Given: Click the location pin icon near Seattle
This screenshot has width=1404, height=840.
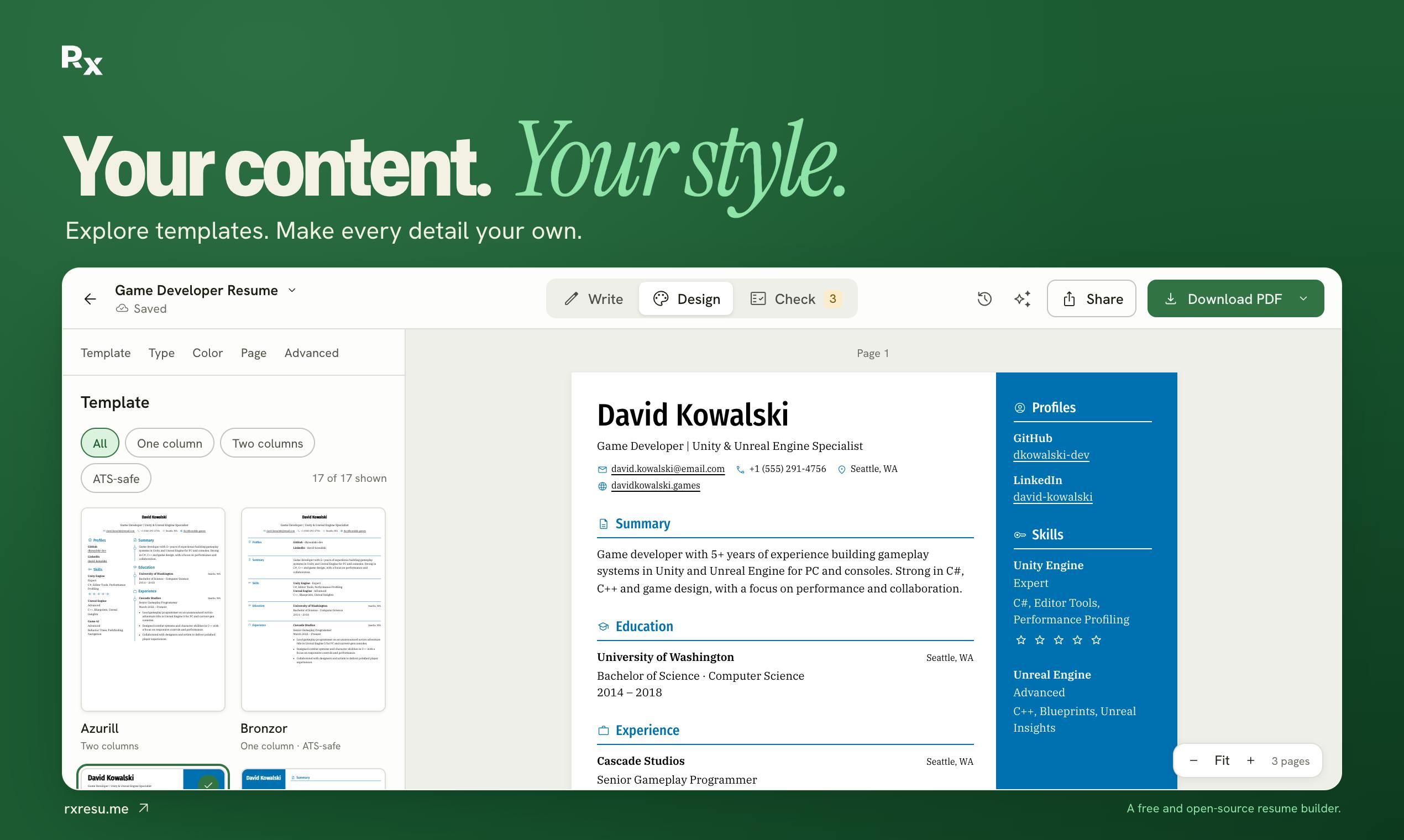Looking at the screenshot, I should [x=841, y=469].
